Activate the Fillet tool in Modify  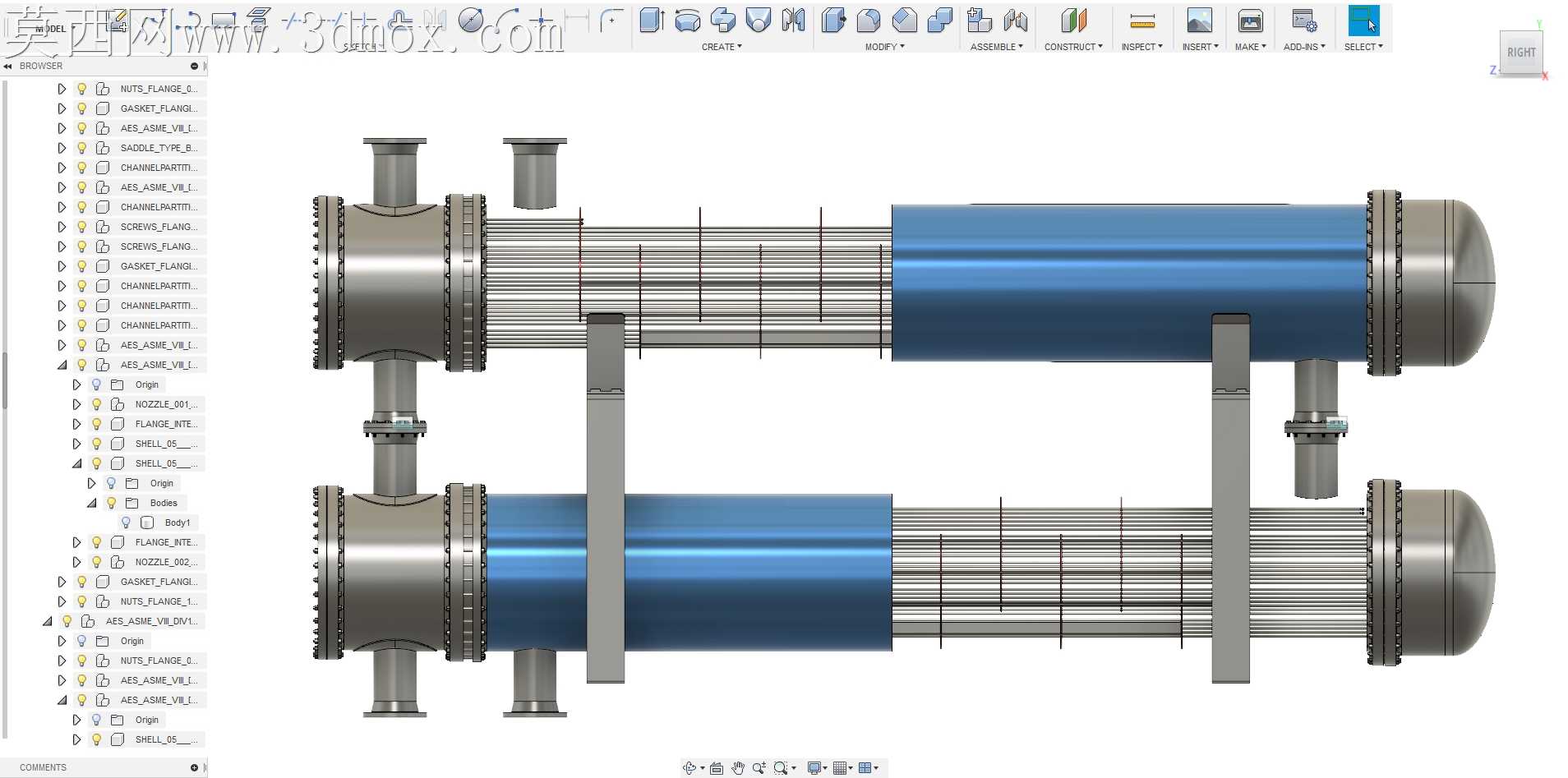pyautogui.click(x=869, y=21)
